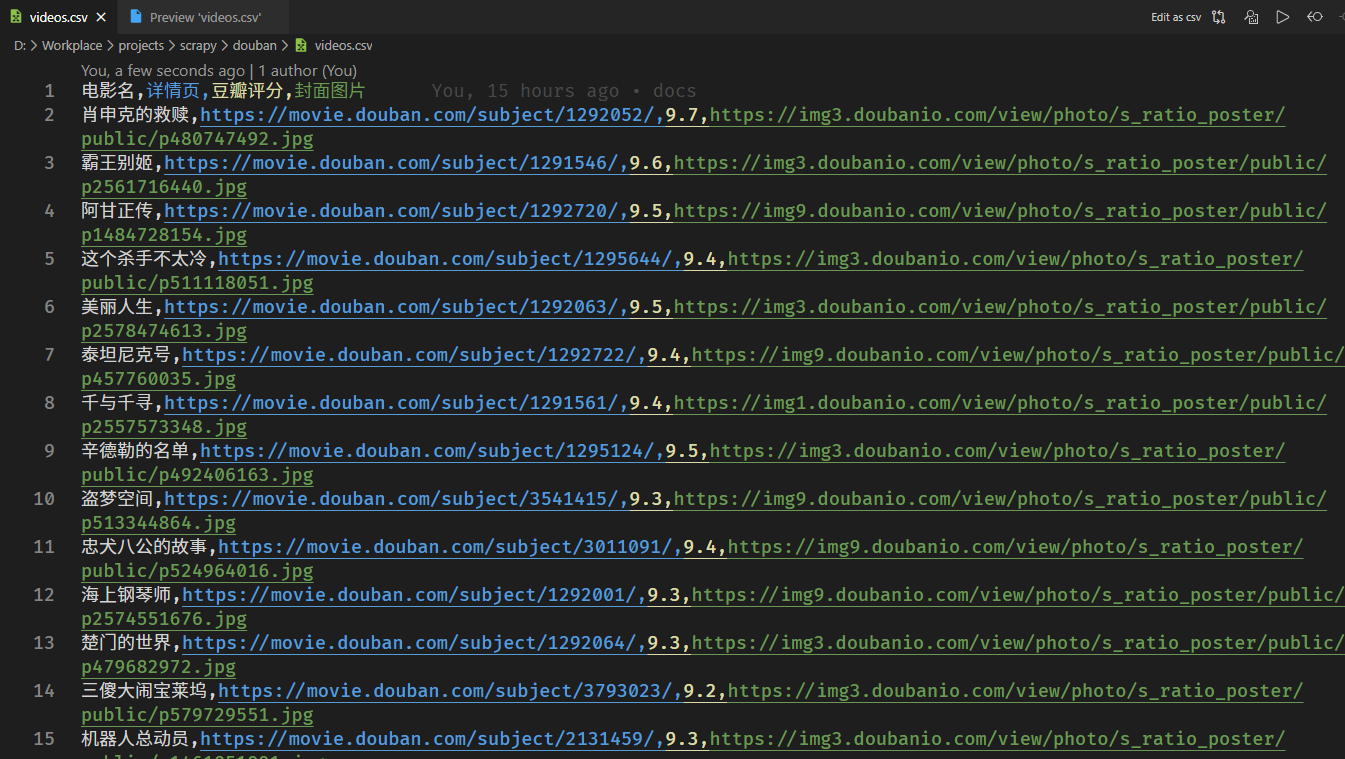The height and width of the screenshot is (759, 1345).
Task: Select line number 1 in the gutter
Action: click(49, 91)
